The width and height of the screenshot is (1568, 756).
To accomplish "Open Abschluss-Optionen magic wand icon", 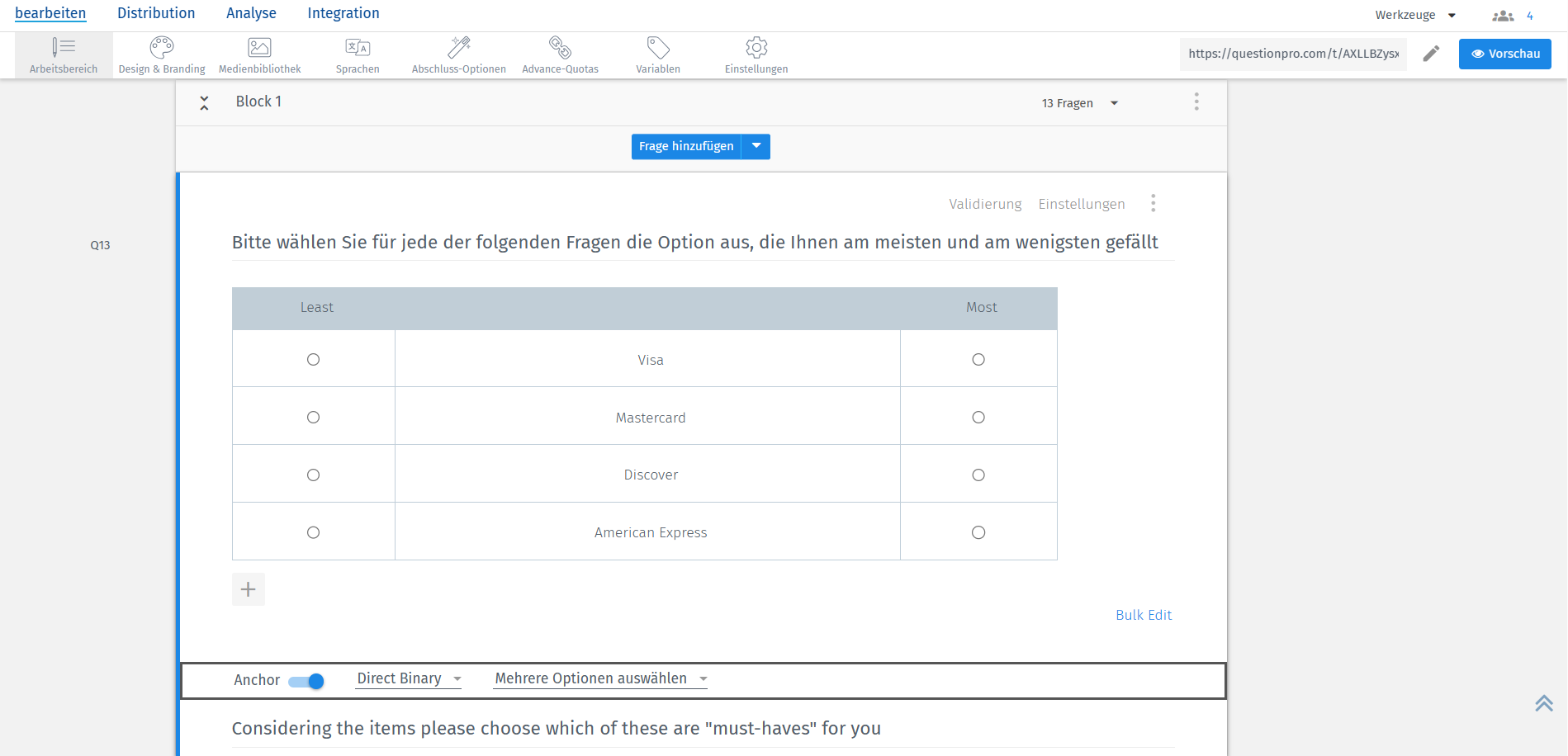I will point(459,48).
